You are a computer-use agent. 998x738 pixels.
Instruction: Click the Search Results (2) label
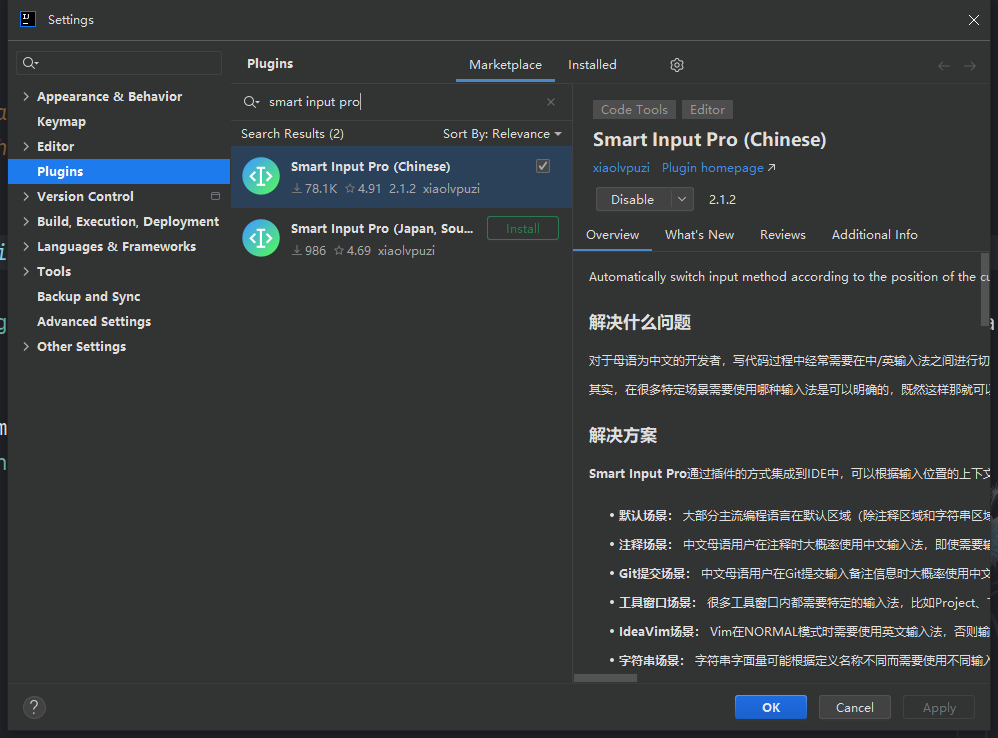click(x=292, y=134)
